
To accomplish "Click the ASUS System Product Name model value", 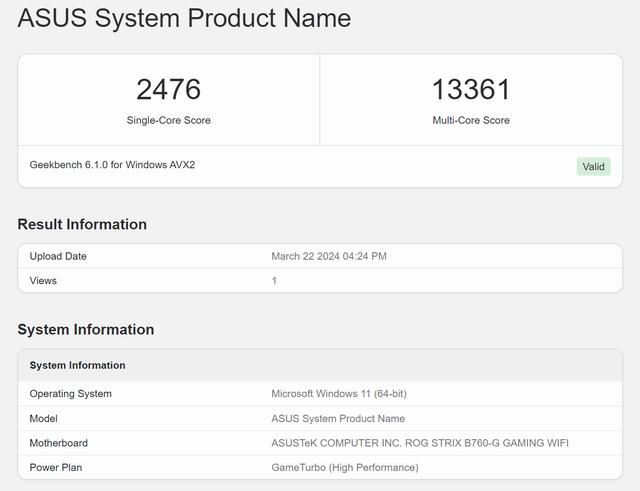I will pyautogui.click(x=338, y=419).
